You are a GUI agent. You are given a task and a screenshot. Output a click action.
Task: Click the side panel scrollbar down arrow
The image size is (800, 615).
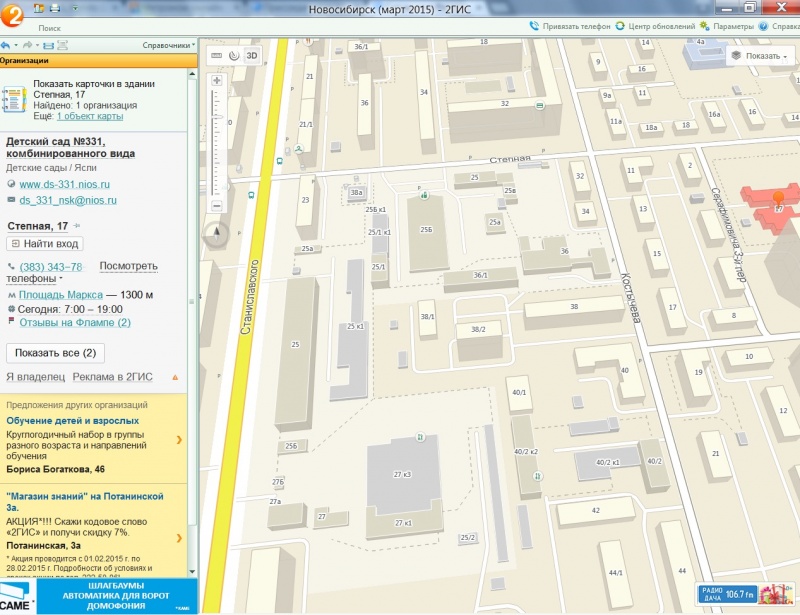[192, 572]
